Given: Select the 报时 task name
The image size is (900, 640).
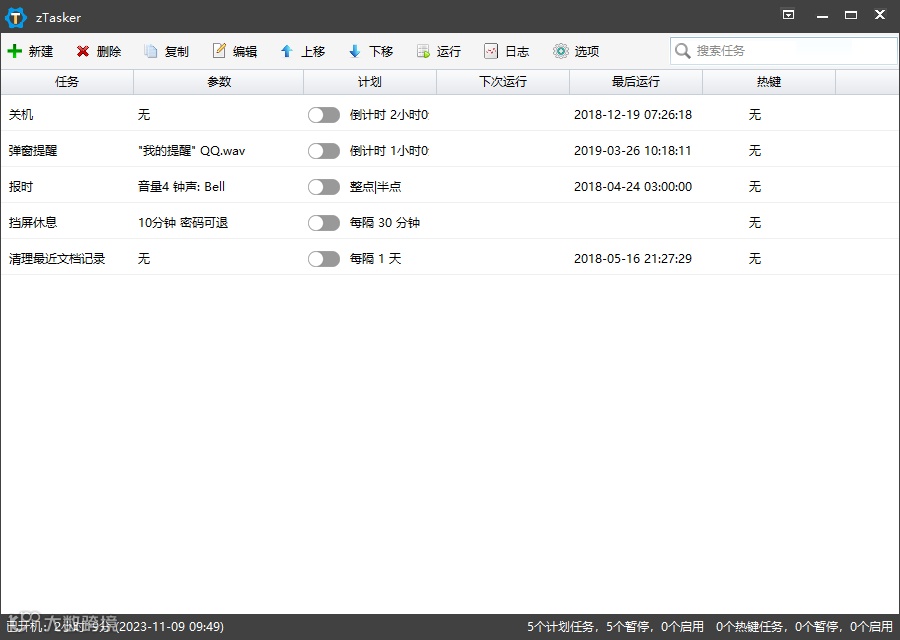Looking at the screenshot, I should pyautogui.click(x=21, y=187).
